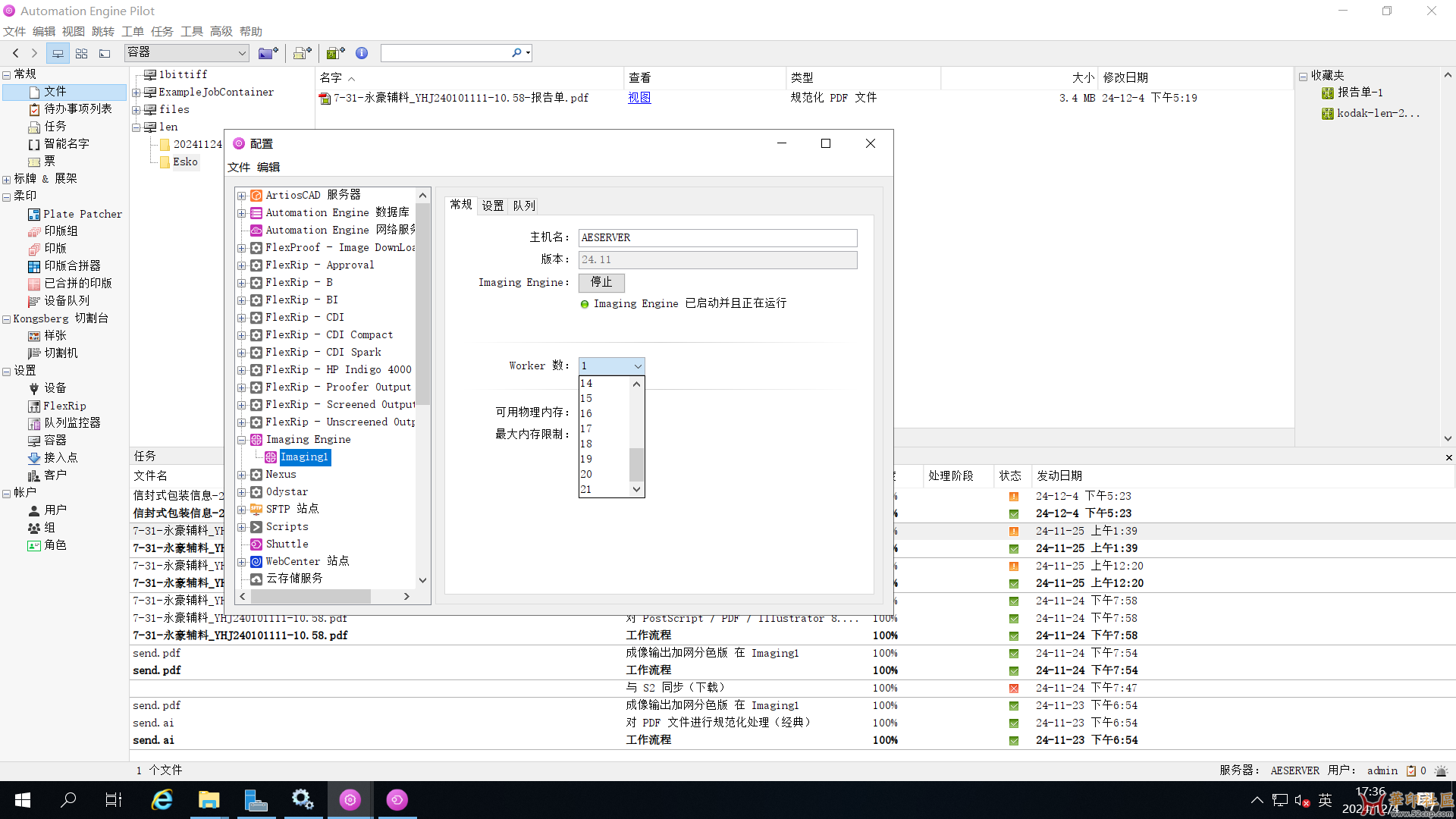Sort files by 修改日期 column header
The height and width of the screenshot is (819, 1456).
[1125, 77]
